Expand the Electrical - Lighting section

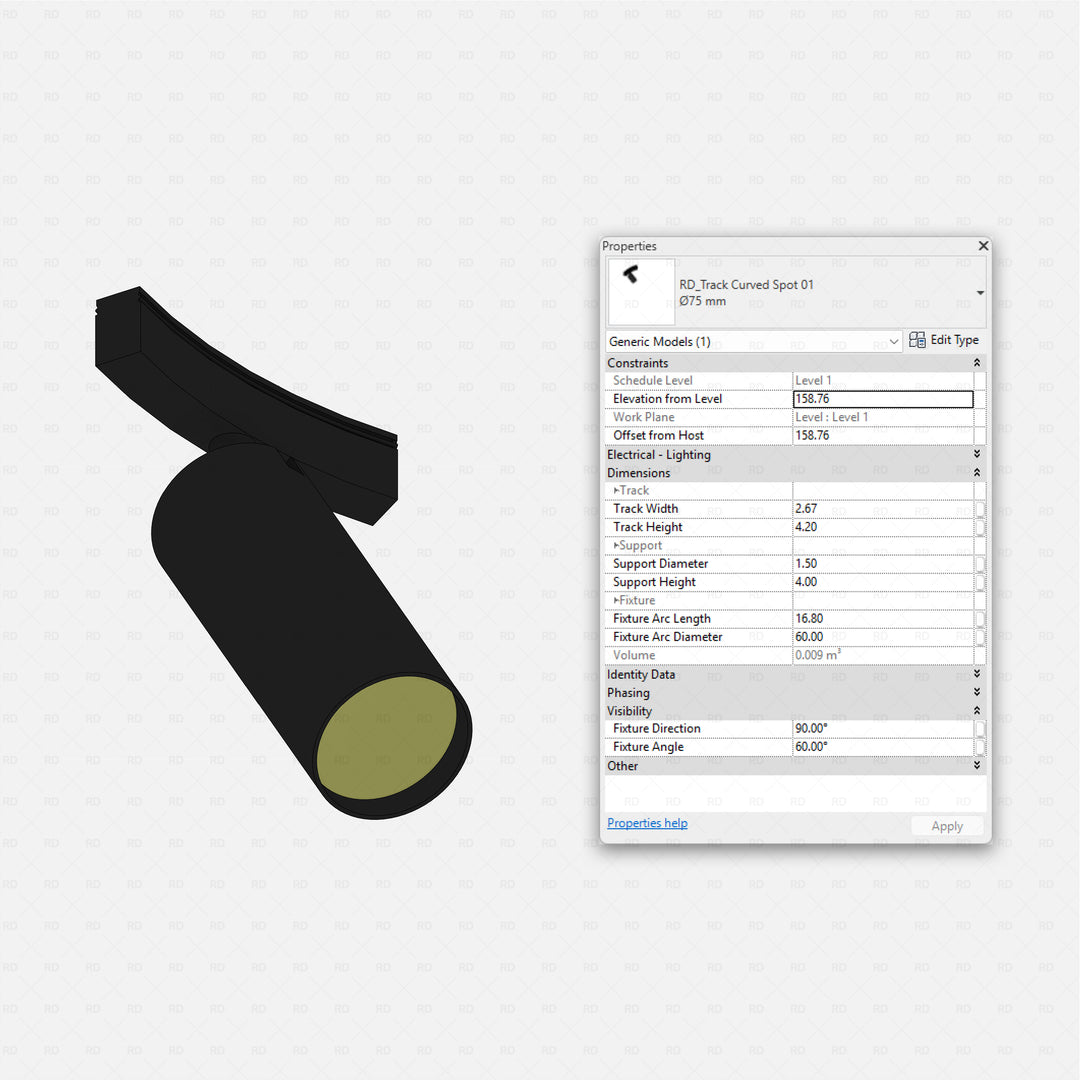pos(977,453)
